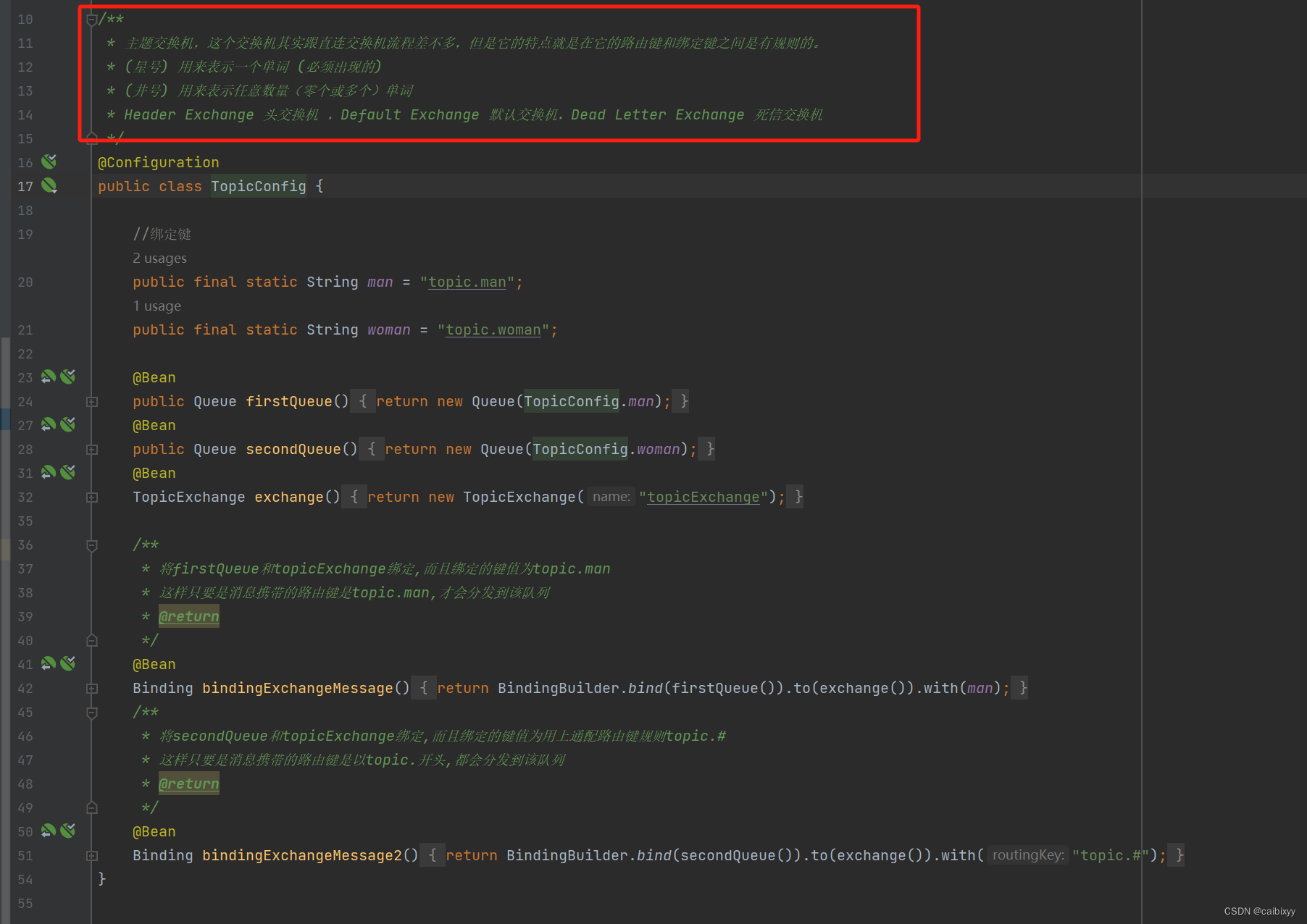Click the @Configuration annotation
1307x924 pixels.
(x=159, y=162)
